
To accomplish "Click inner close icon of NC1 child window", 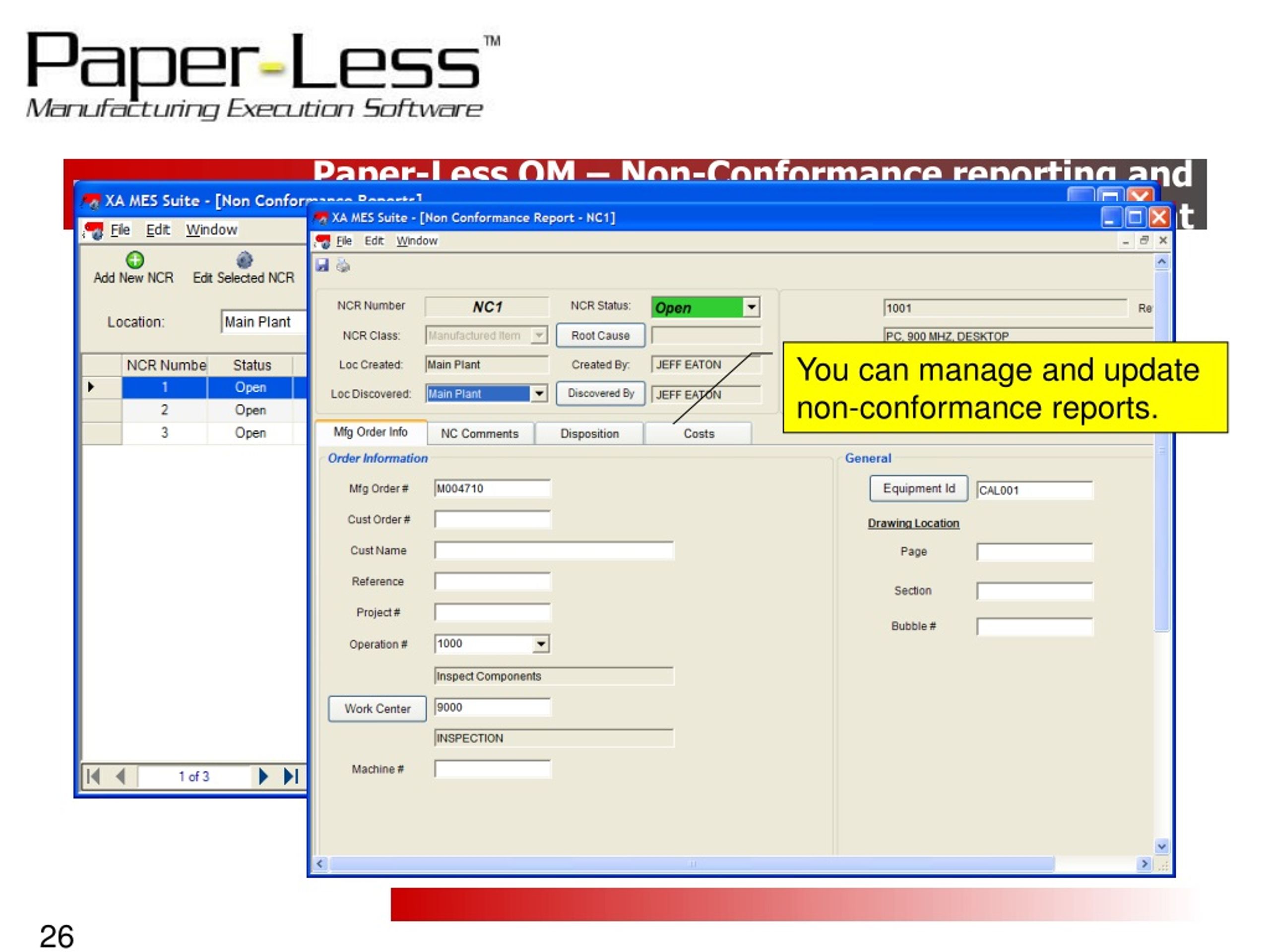I will 1163,241.
